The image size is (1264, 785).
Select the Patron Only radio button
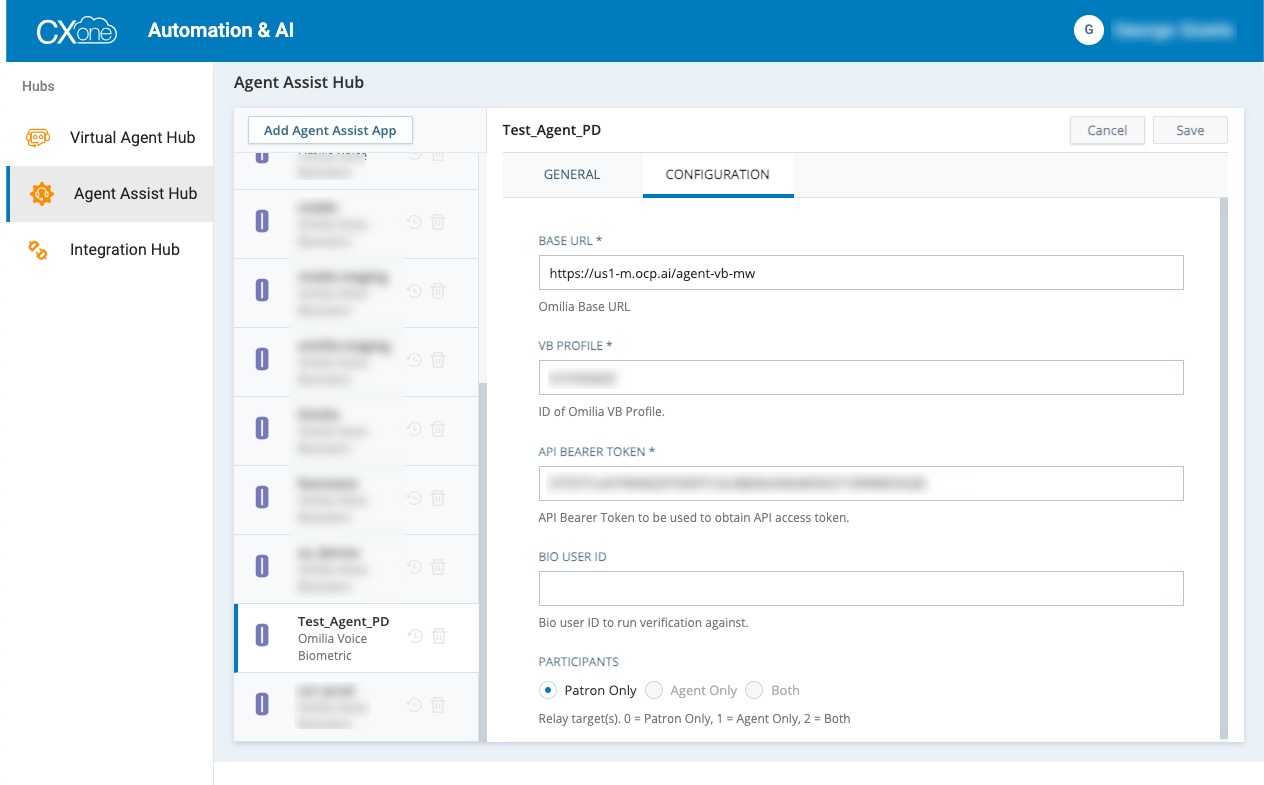click(547, 690)
